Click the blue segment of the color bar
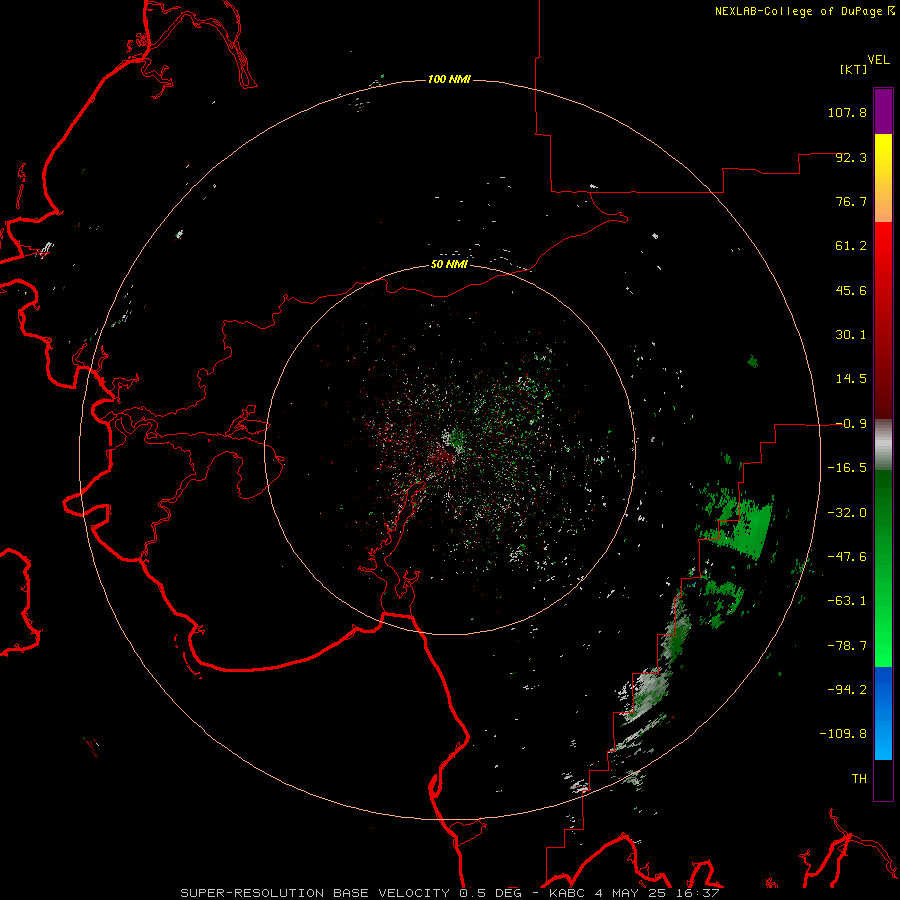 pos(883,713)
